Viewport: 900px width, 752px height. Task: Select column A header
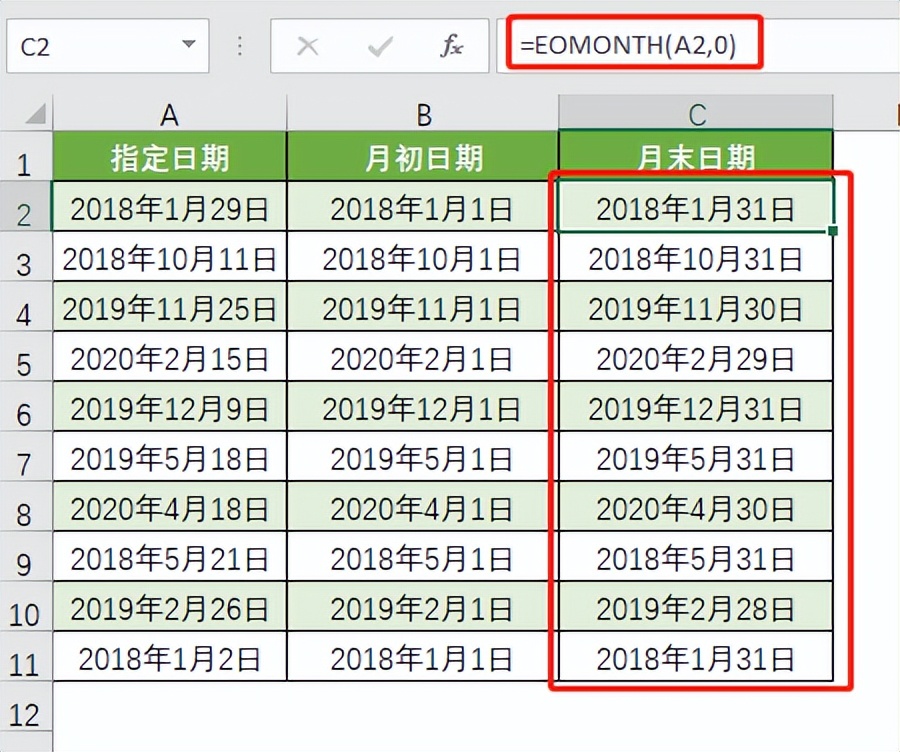tap(169, 114)
